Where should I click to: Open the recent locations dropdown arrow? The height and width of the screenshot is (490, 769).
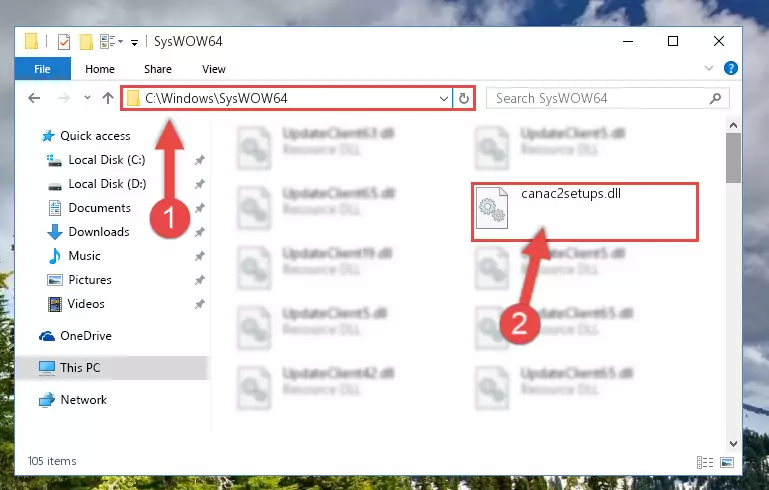click(87, 98)
